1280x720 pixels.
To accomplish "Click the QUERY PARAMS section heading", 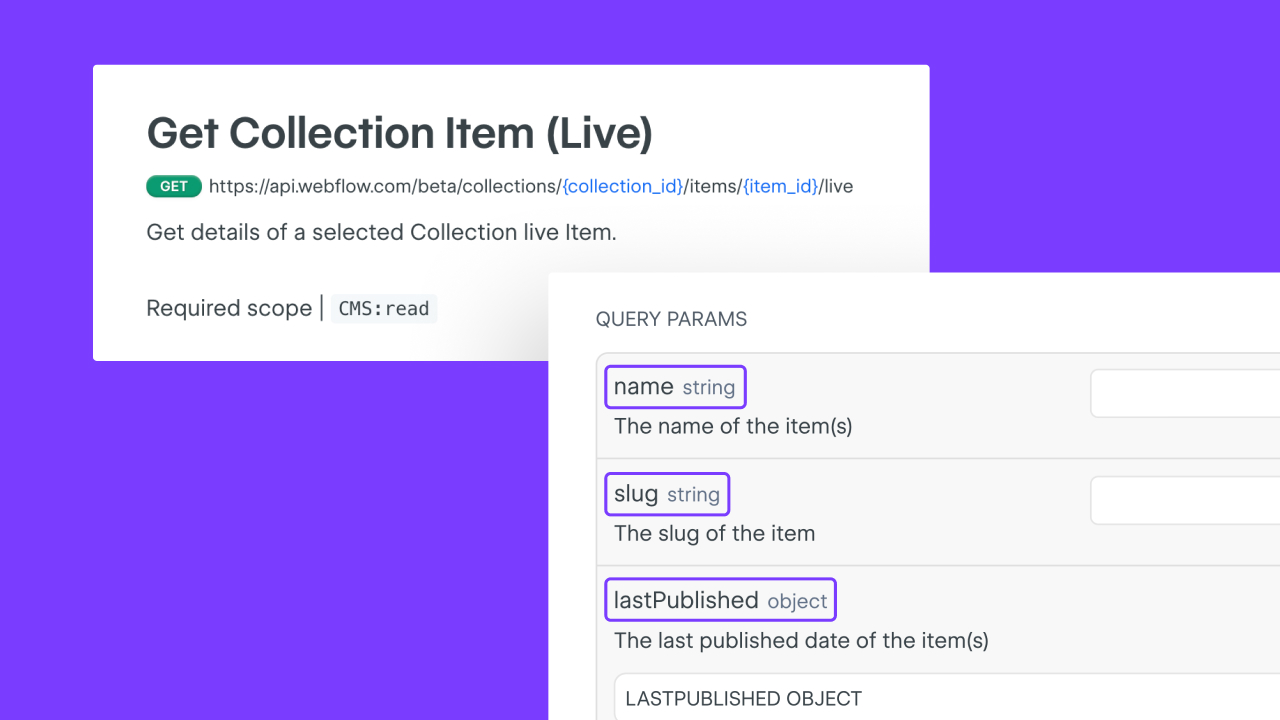I will pyautogui.click(x=671, y=319).
